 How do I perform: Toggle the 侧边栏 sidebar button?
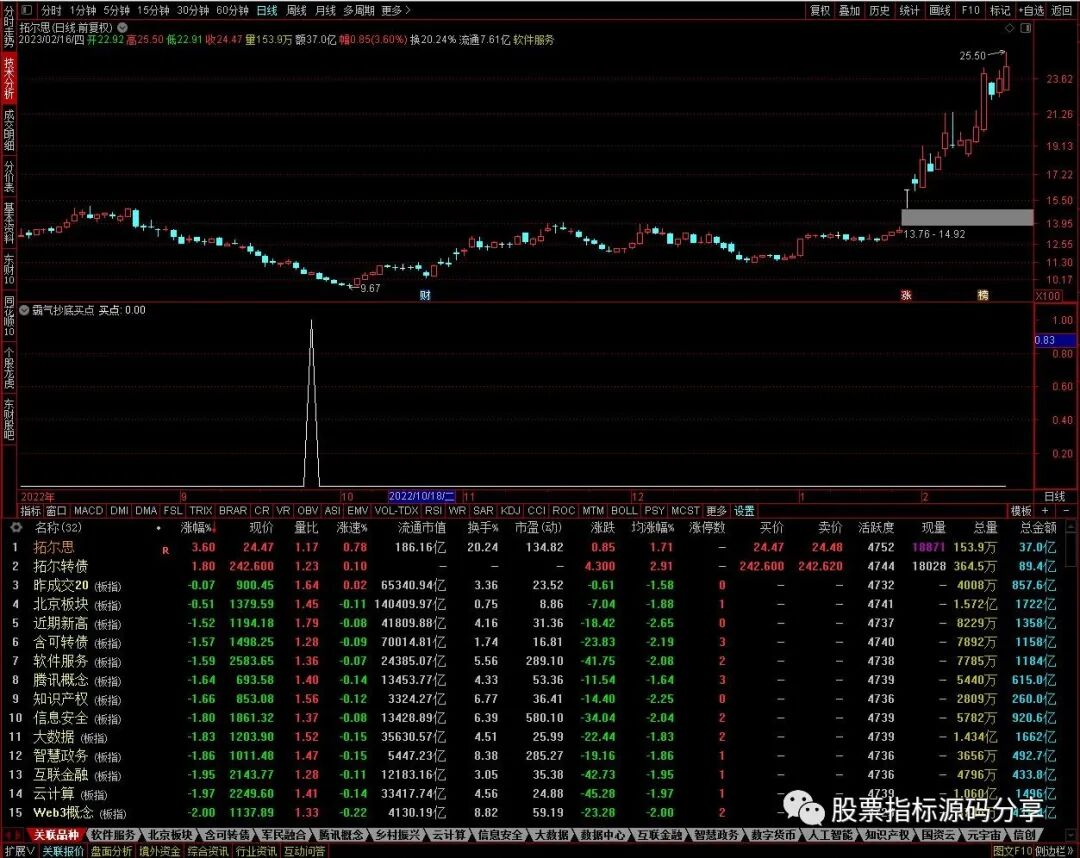1055,851
